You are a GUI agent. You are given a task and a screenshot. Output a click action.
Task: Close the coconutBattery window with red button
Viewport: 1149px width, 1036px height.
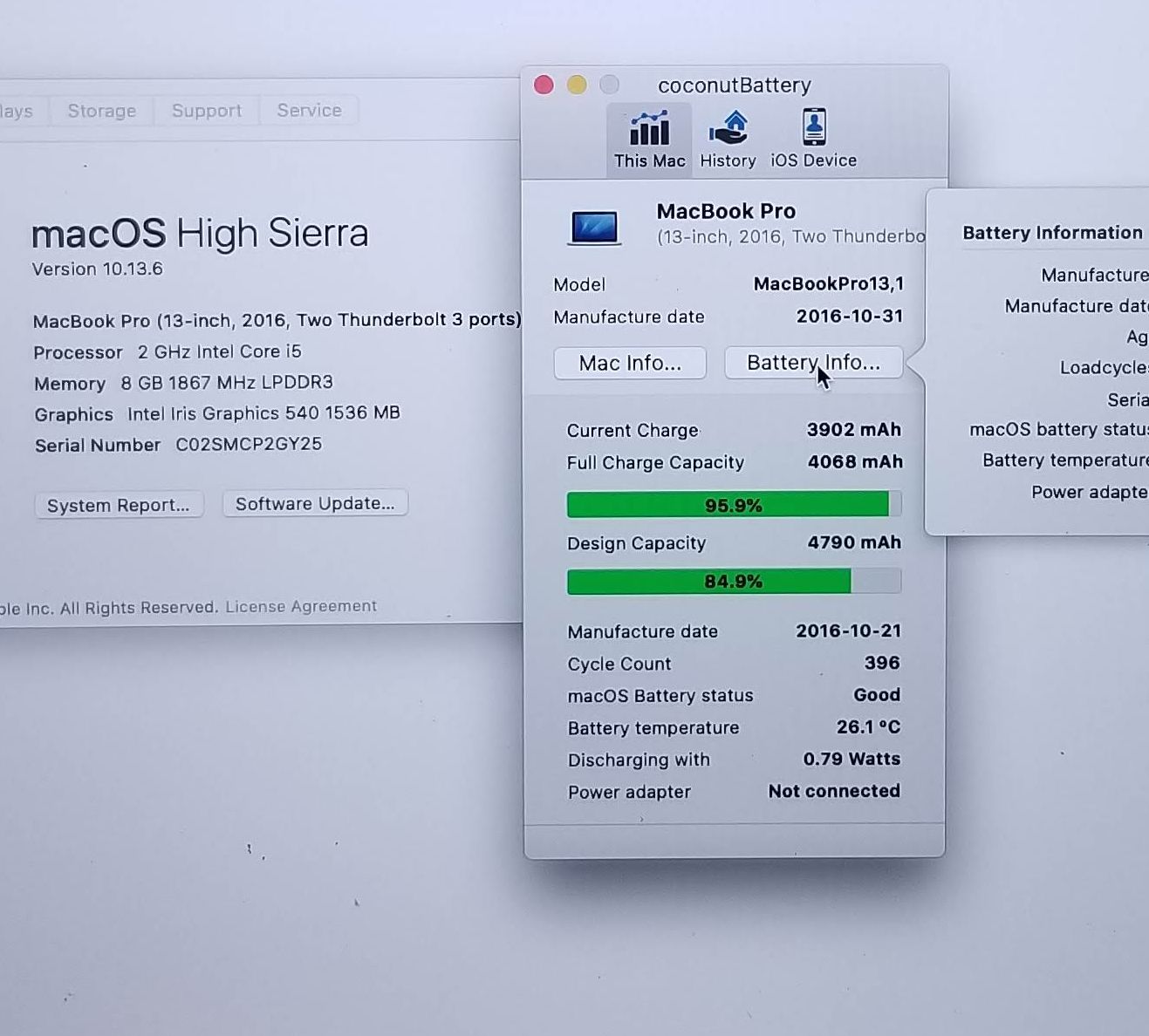click(544, 85)
